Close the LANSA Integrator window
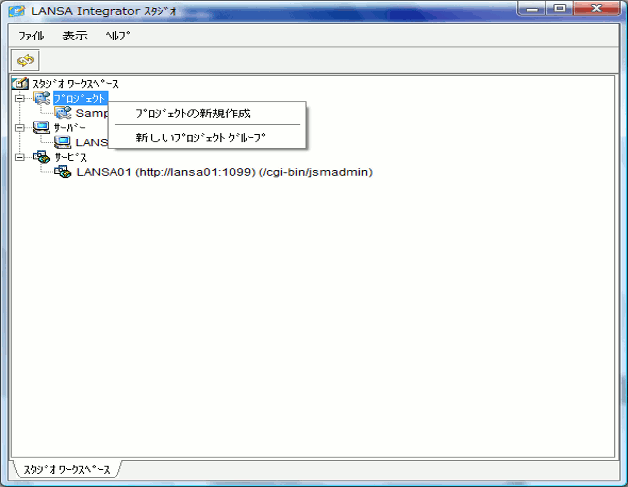Image resolution: width=628 pixels, height=487 pixels. [x=596, y=8]
